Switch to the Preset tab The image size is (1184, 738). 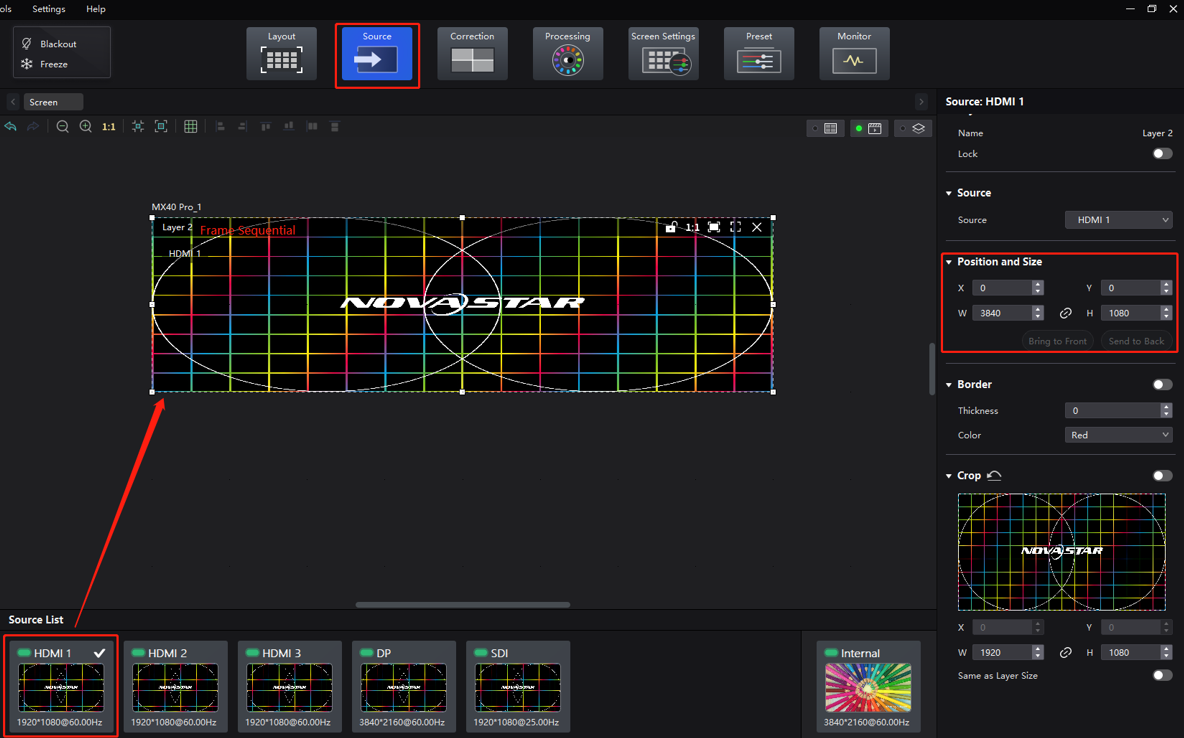(x=759, y=54)
